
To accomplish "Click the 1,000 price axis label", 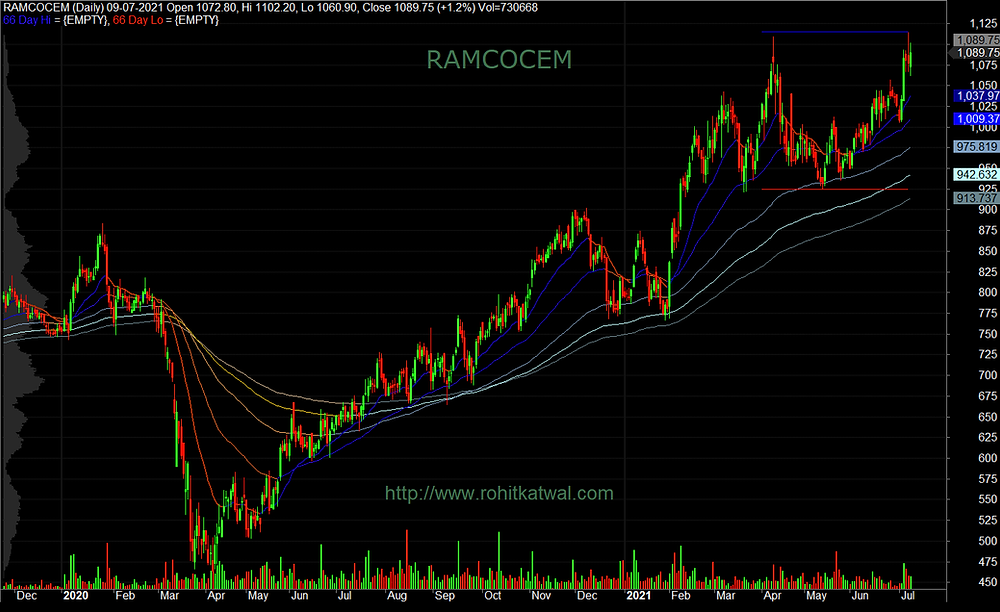I will click(983, 128).
